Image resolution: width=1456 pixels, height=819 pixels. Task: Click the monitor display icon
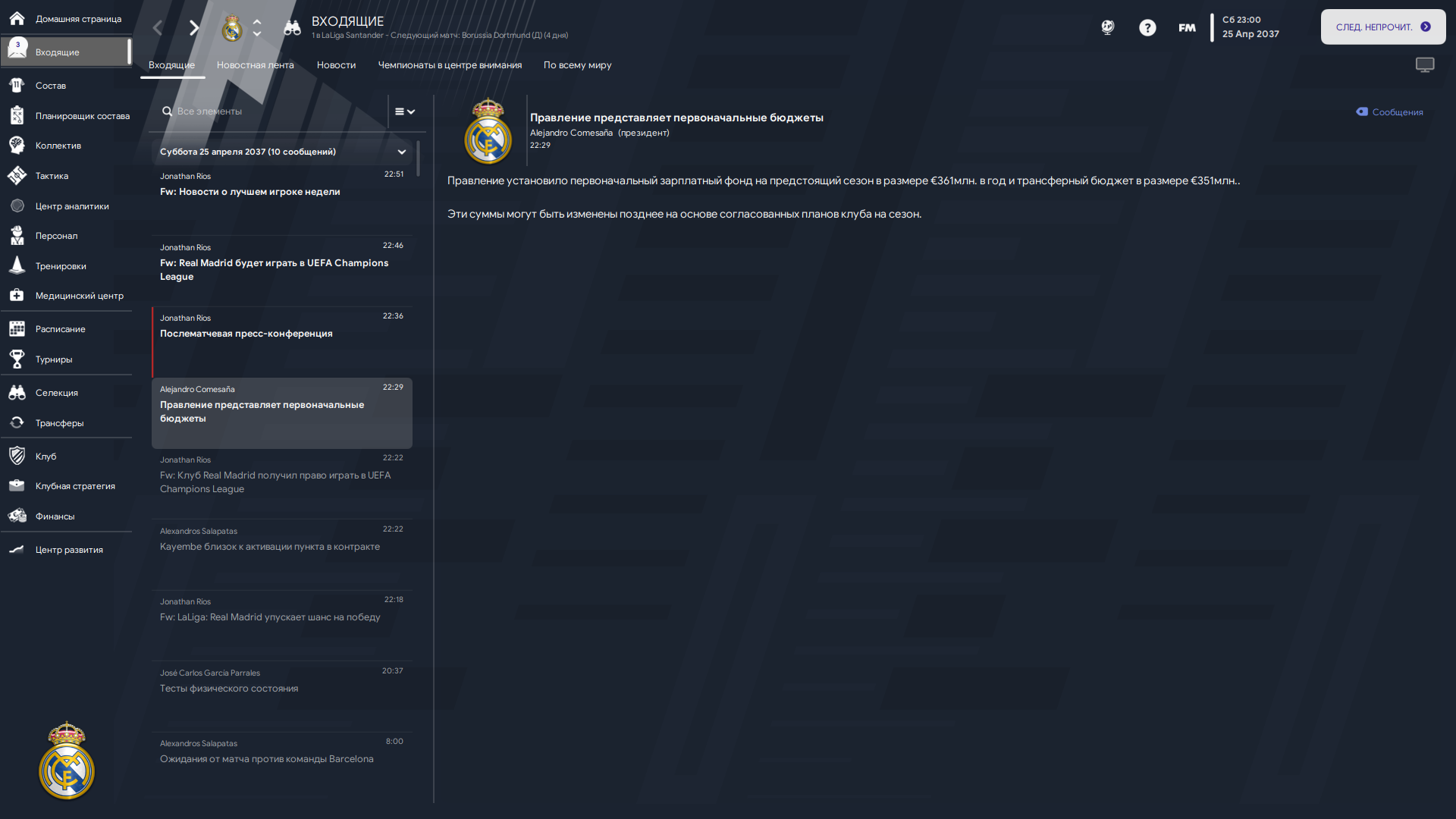click(x=1425, y=65)
